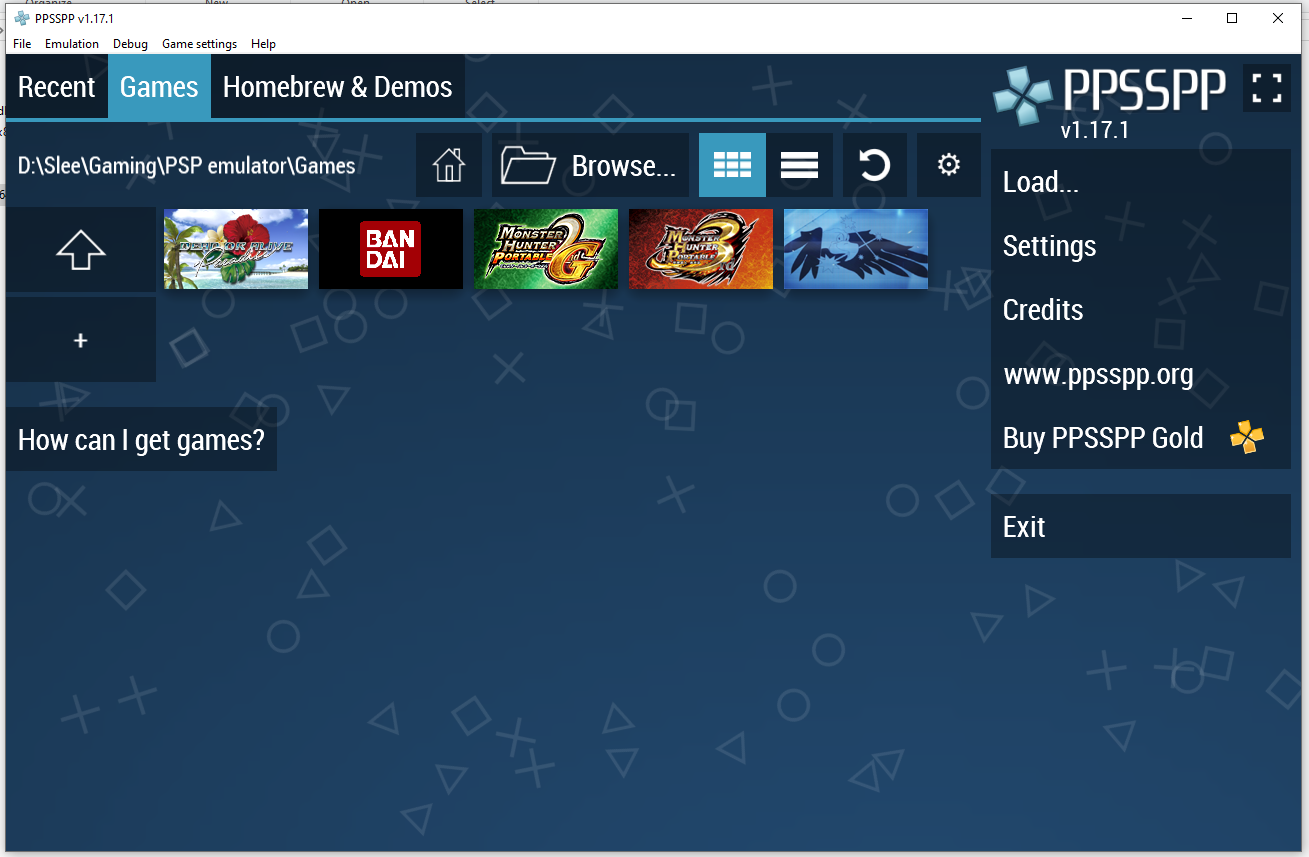Open the Recent tab

tap(57, 87)
